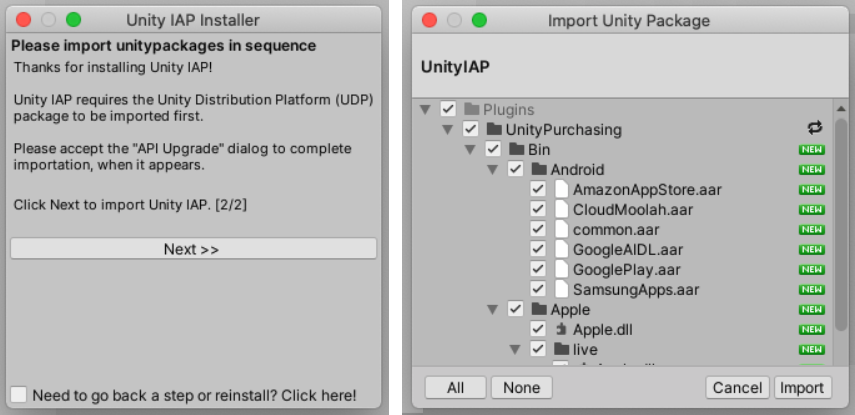Screen dimensions: 855x415
Task: Uncheck AmazonAppStore.aar
Action: pyautogui.click(x=538, y=190)
